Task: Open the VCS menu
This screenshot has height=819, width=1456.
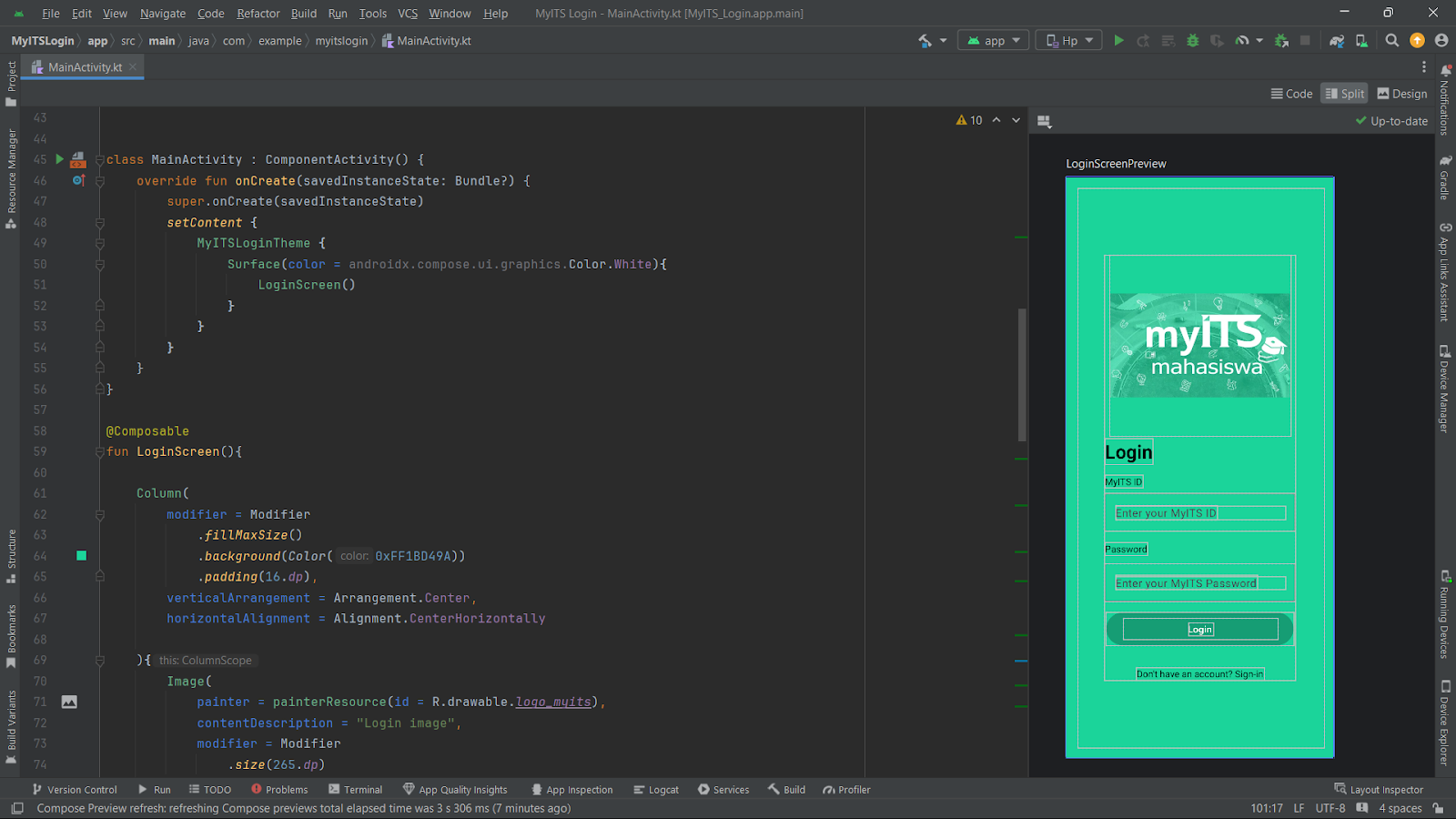Action: click(x=408, y=13)
